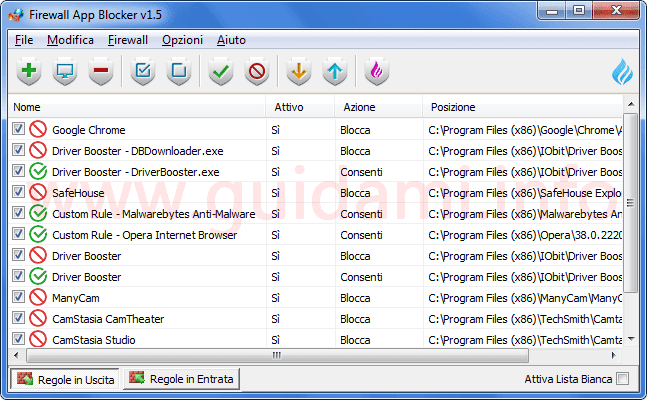The height and width of the screenshot is (400, 647).
Task: Enable the Attiva Lista Bianca checkbox
Action: (x=623, y=379)
